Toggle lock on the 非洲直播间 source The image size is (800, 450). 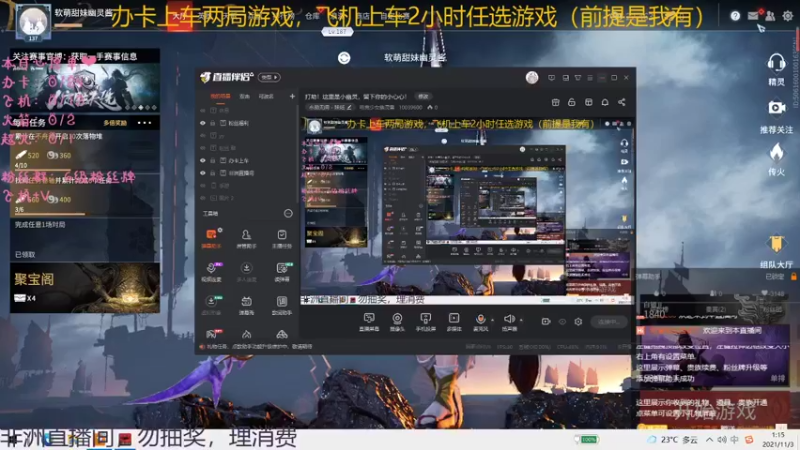(x=213, y=173)
